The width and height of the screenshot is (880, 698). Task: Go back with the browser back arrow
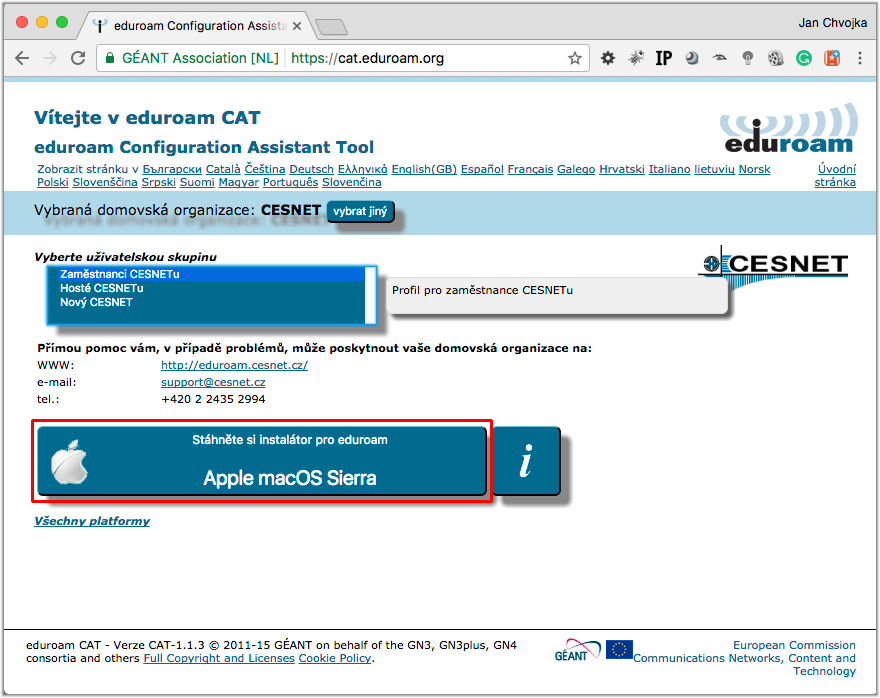pos(22,58)
